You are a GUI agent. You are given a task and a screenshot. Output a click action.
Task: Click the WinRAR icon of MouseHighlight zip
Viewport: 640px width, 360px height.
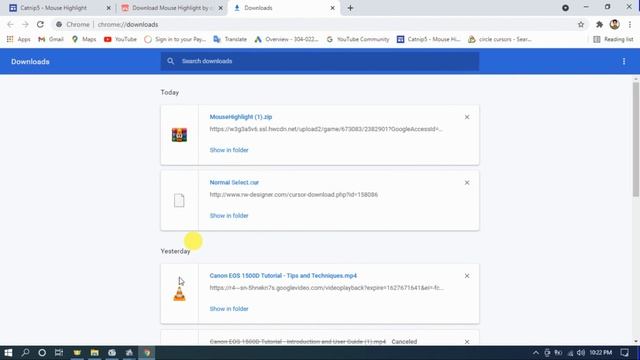[179, 135]
